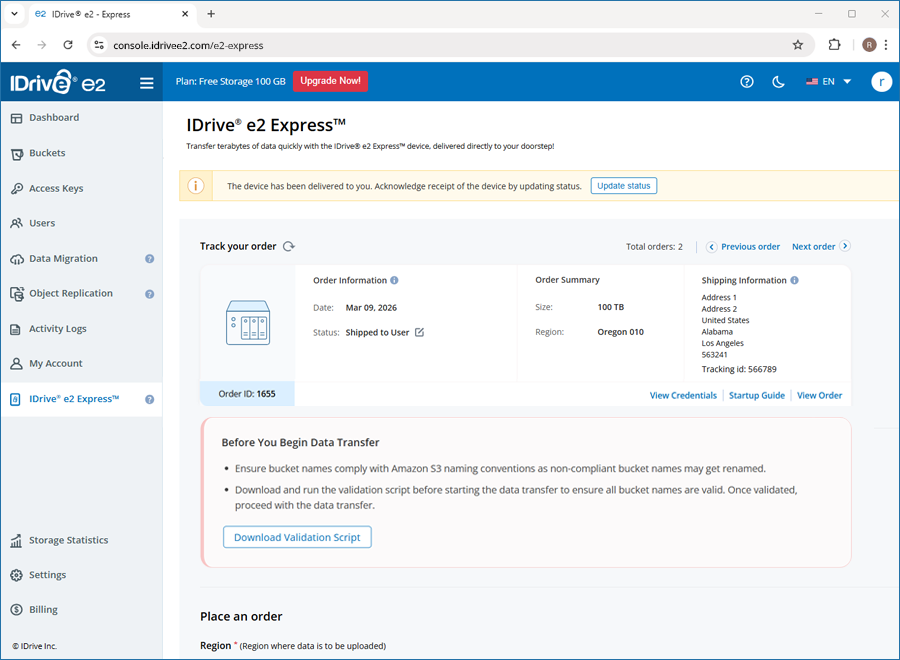Click the storage device illustration
The width and height of the screenshot is (900, 660).
click(248, 323)
